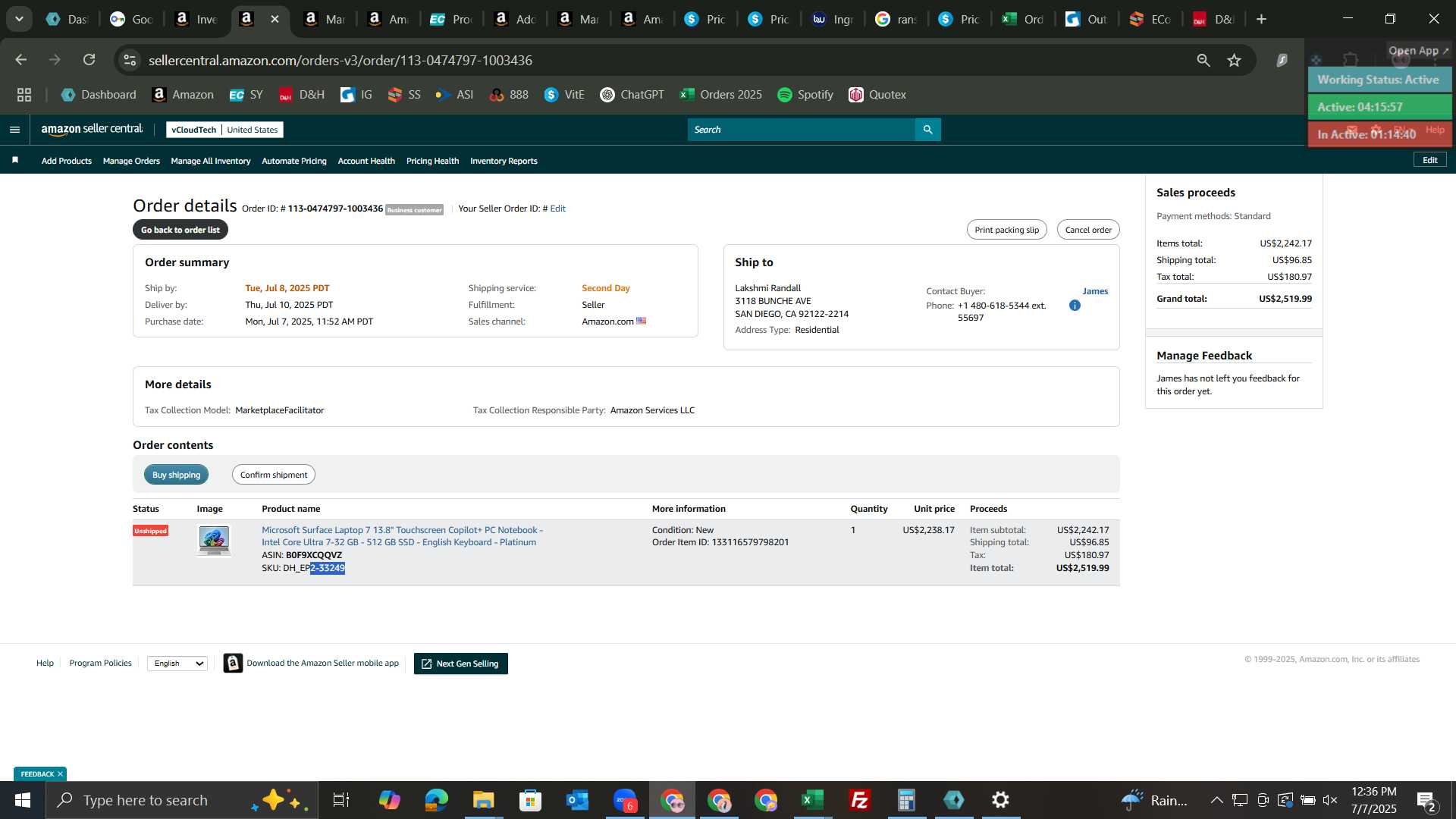Open Manage All Inventory menu item
Viewport: 1456px width, 819px height.
click(211, 161)
